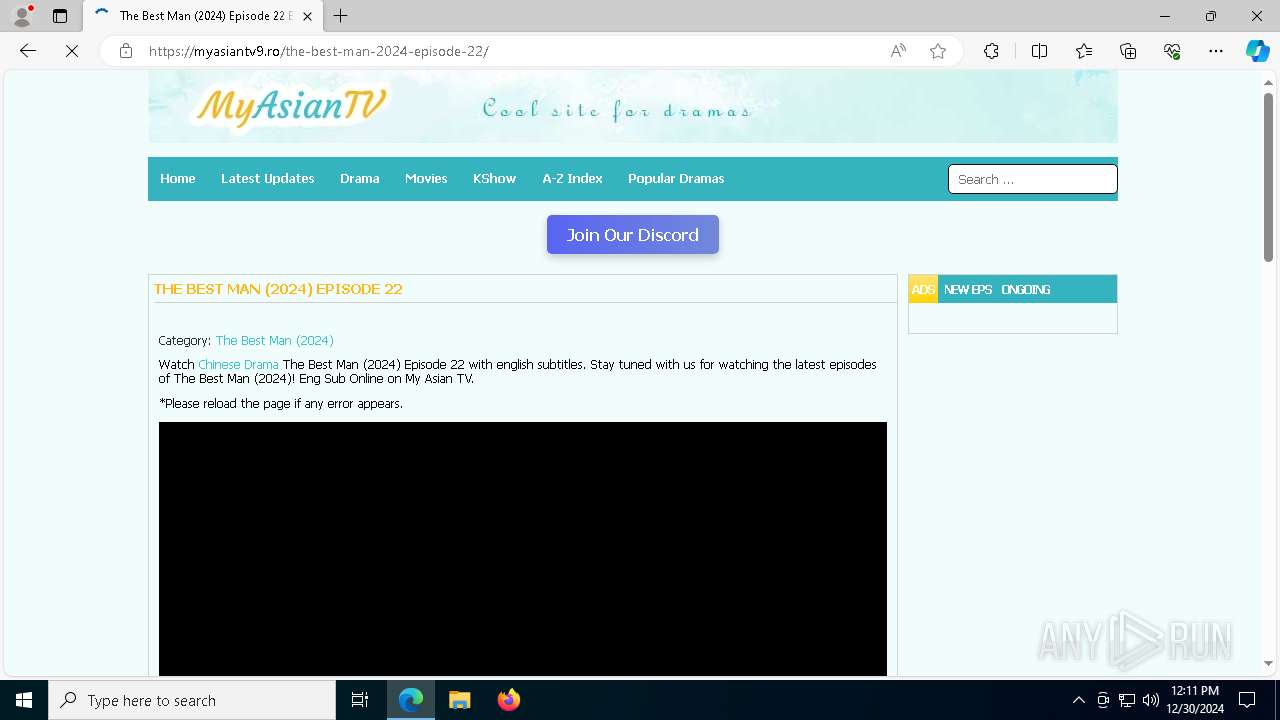The width and height of the screenshot is (1280, 720).
Task: Select the ADS sidebar tab
Action: pyautogui.click(x=923, y=289)
